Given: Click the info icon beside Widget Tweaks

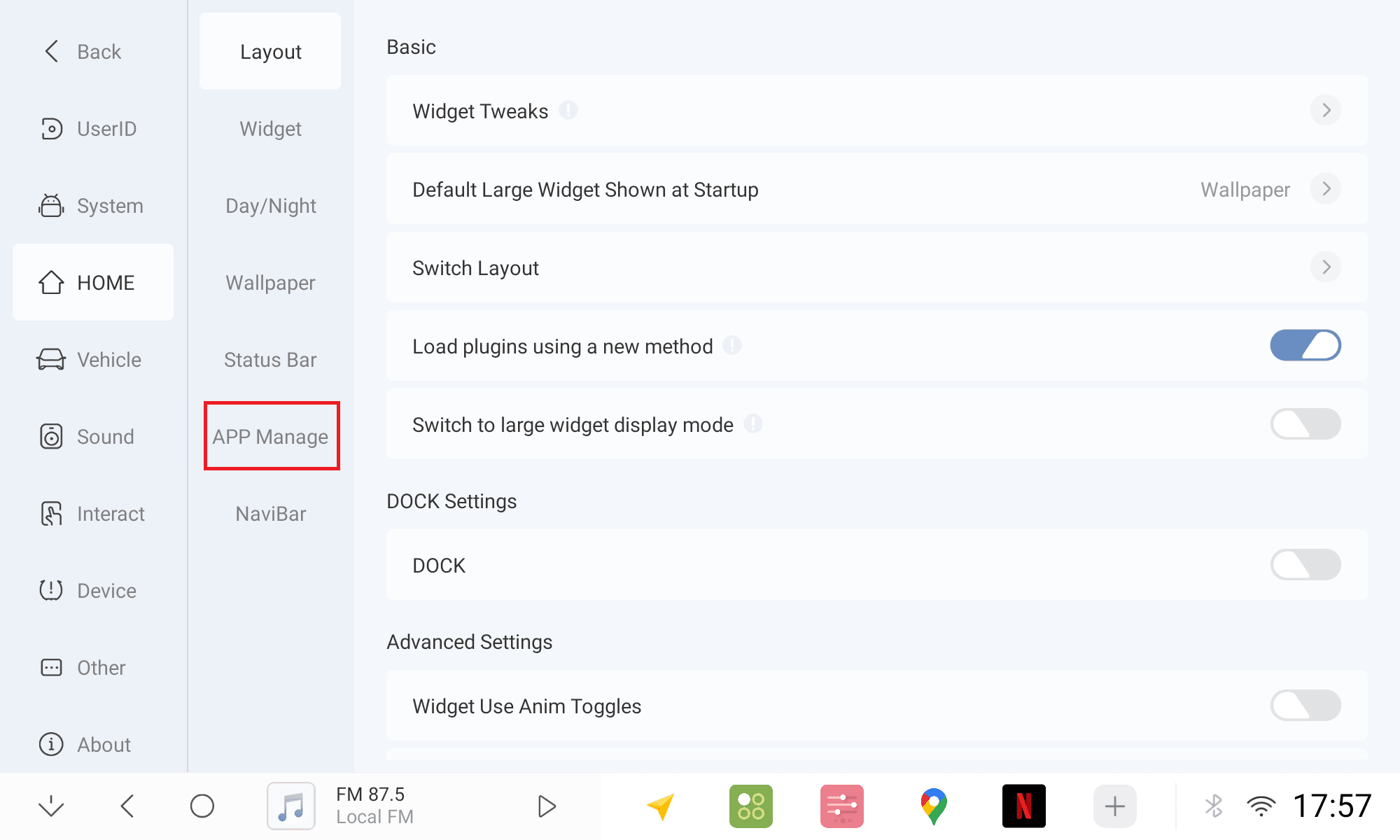Looking at the screenshot, I should [x=568, y=111].
